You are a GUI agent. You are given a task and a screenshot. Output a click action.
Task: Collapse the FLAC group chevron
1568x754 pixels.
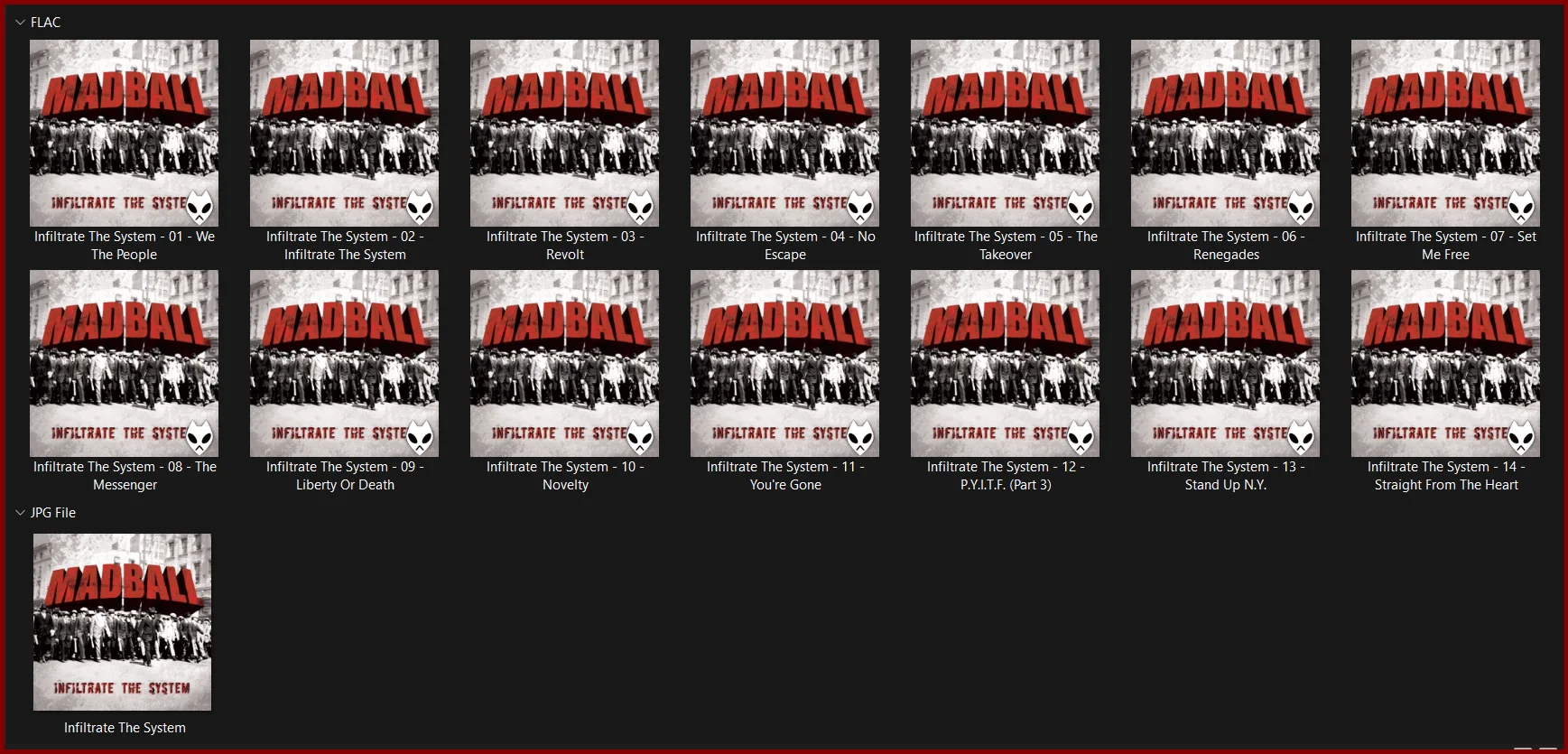click(20, 23)
